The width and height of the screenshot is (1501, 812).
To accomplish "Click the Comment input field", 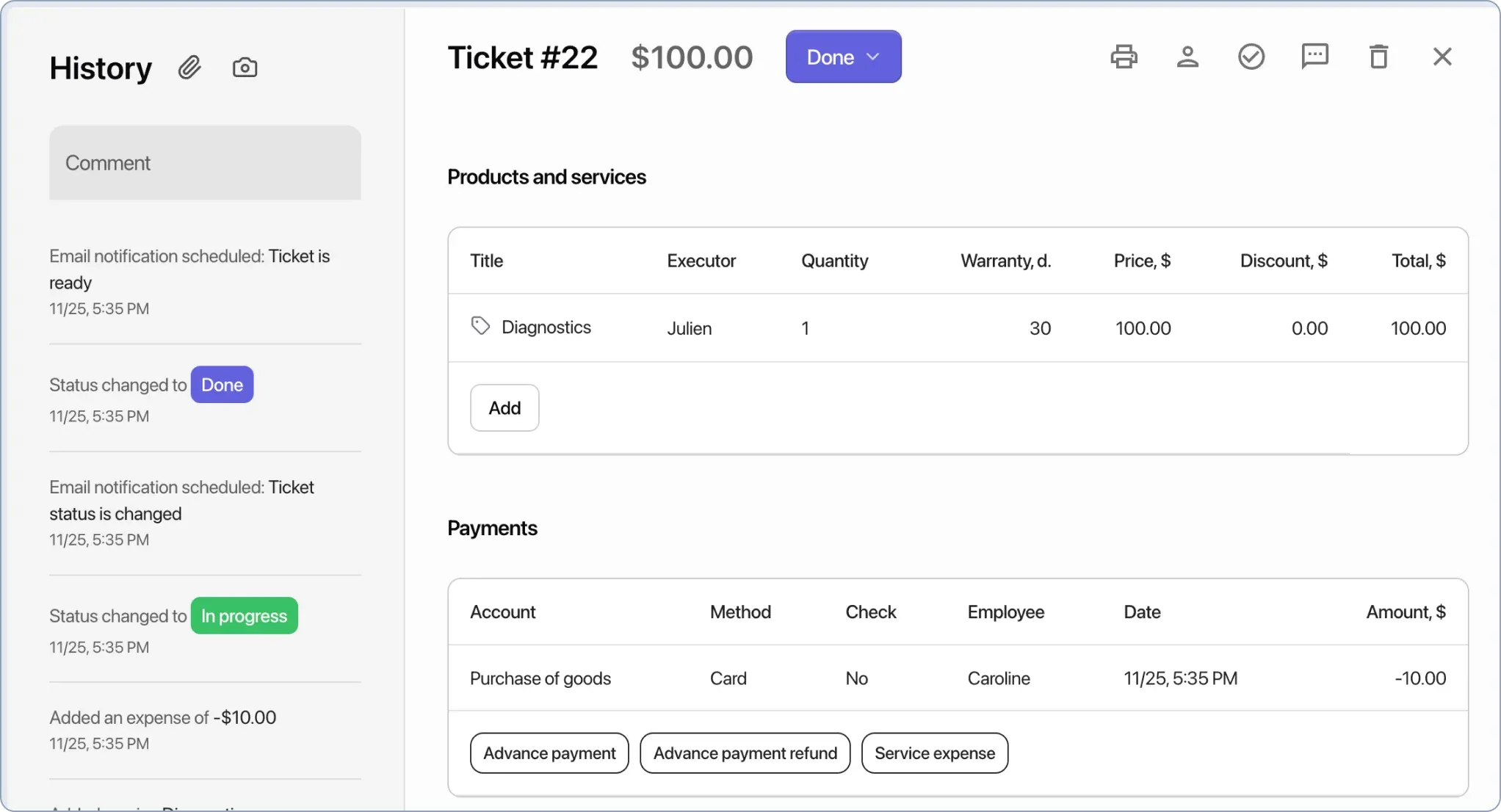I will pos(205,162).
